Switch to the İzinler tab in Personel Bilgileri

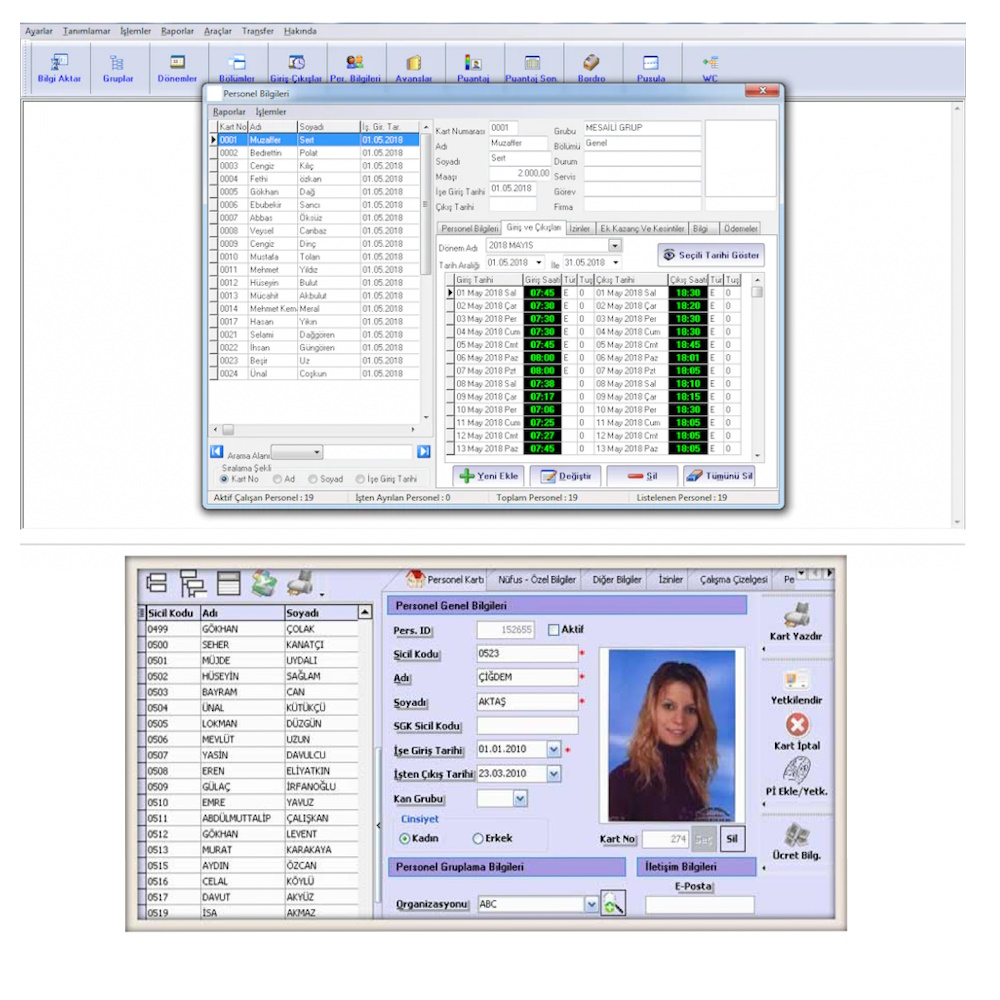[x=580, y=228]
